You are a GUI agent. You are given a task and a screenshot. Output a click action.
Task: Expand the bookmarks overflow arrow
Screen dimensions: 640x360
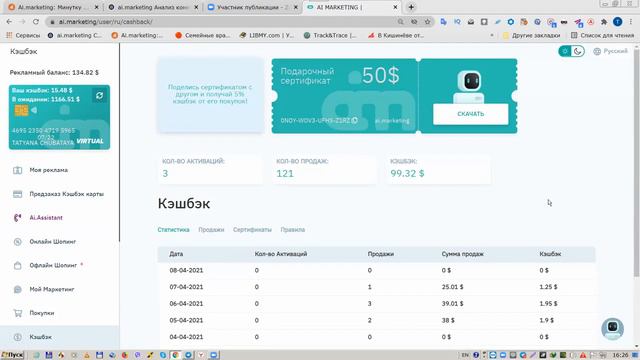click(492, 36)
